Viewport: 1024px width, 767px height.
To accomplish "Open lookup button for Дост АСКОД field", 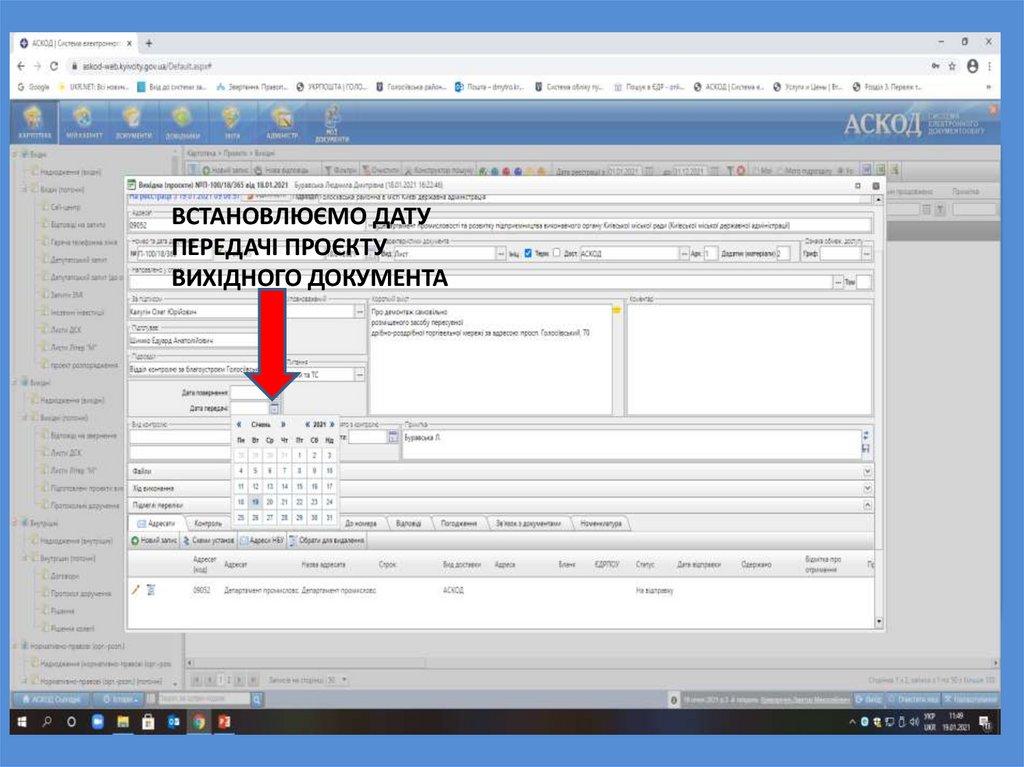I will coord(684,253).
